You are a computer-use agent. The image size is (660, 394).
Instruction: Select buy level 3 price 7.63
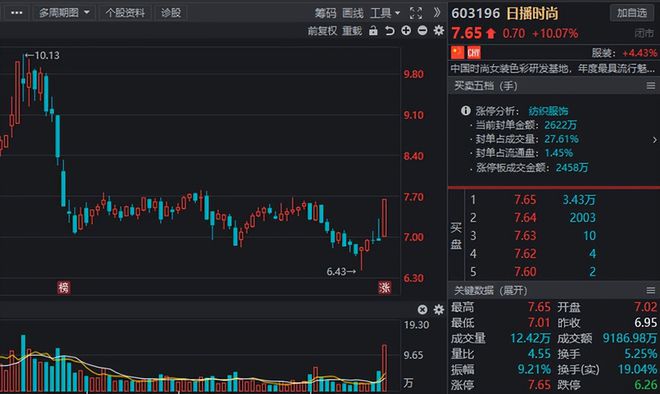coord(525,236)
